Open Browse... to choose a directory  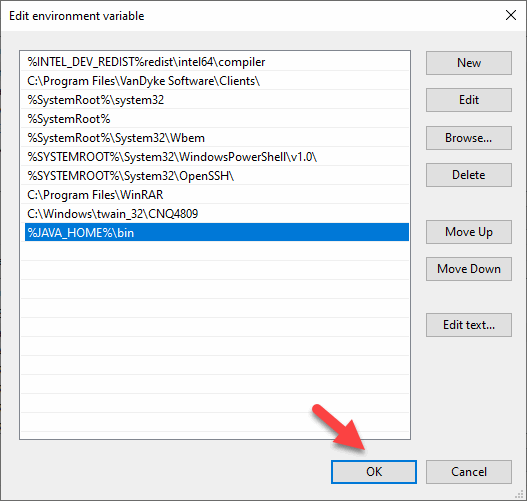click(469, 138)
